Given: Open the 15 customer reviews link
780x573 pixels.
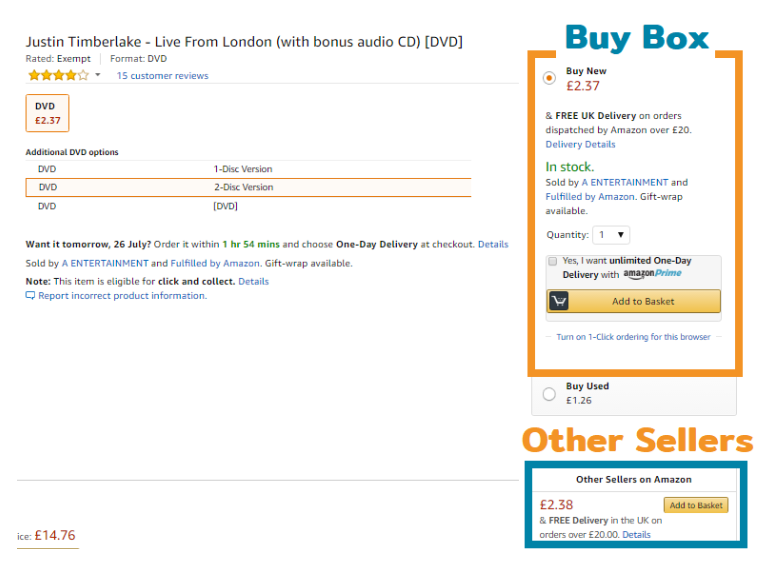Looking at the screenshot, I should coord(162,76).
